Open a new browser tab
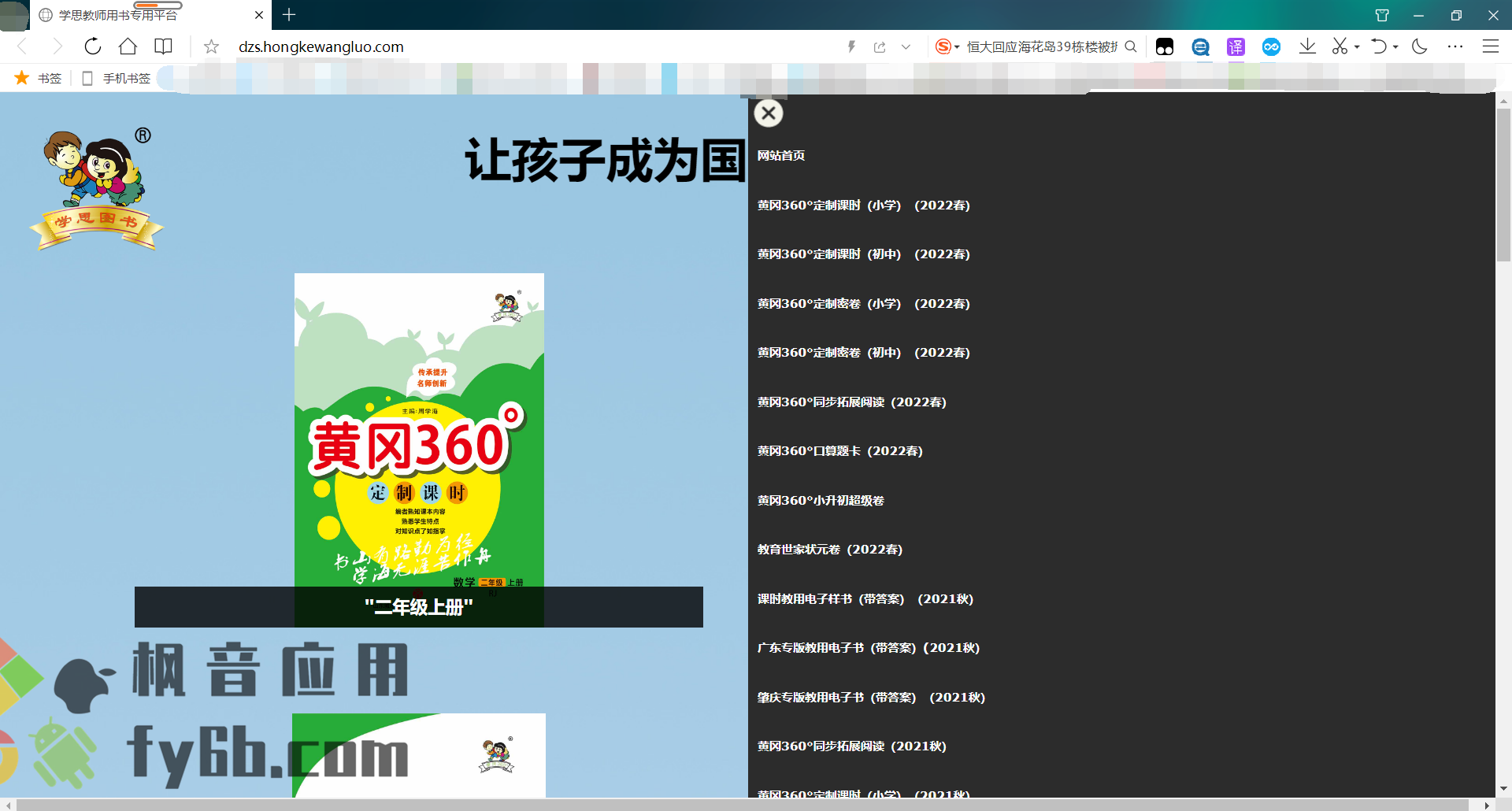This screenshot has width=1512, height=811. [x=289, y=15]
